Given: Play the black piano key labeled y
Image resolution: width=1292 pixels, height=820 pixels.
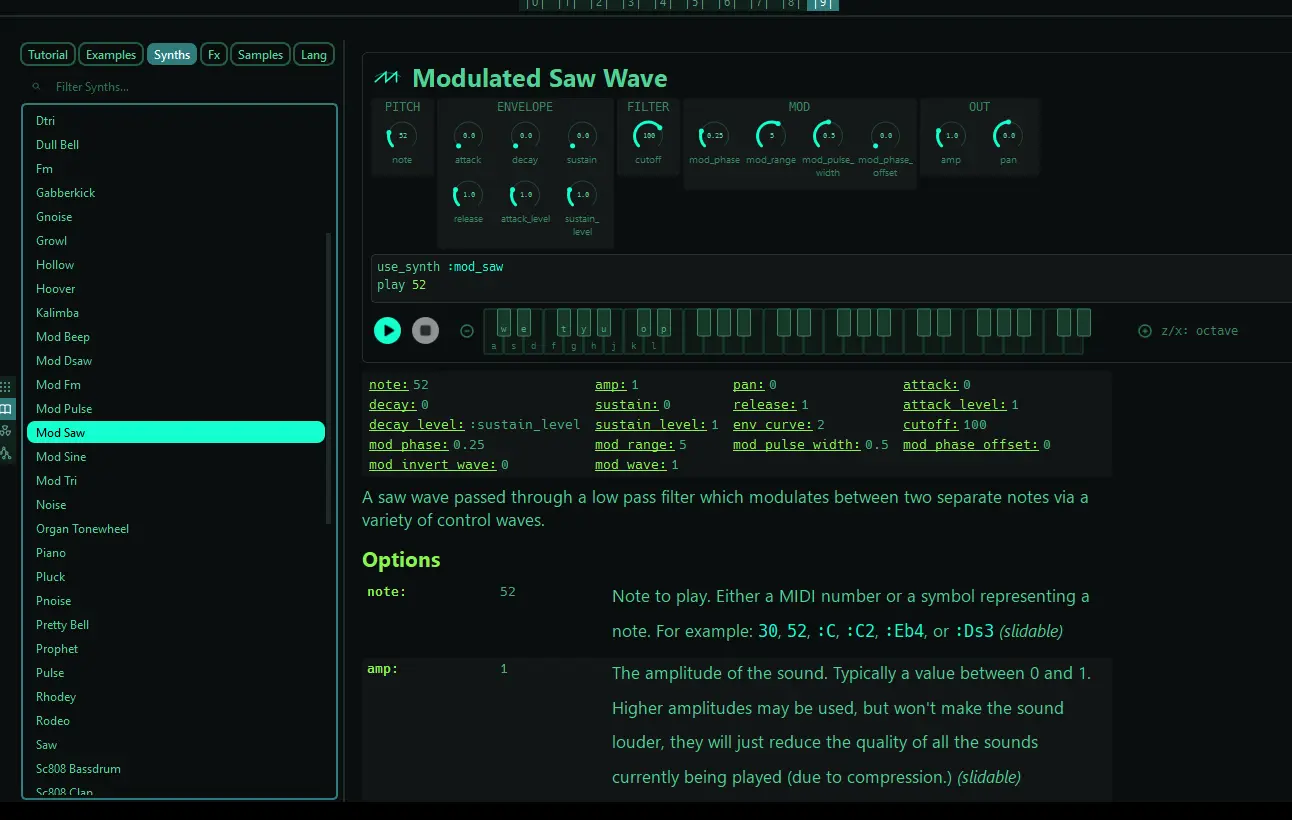Looking at the screenshot, I should click(x=584, y=322).
